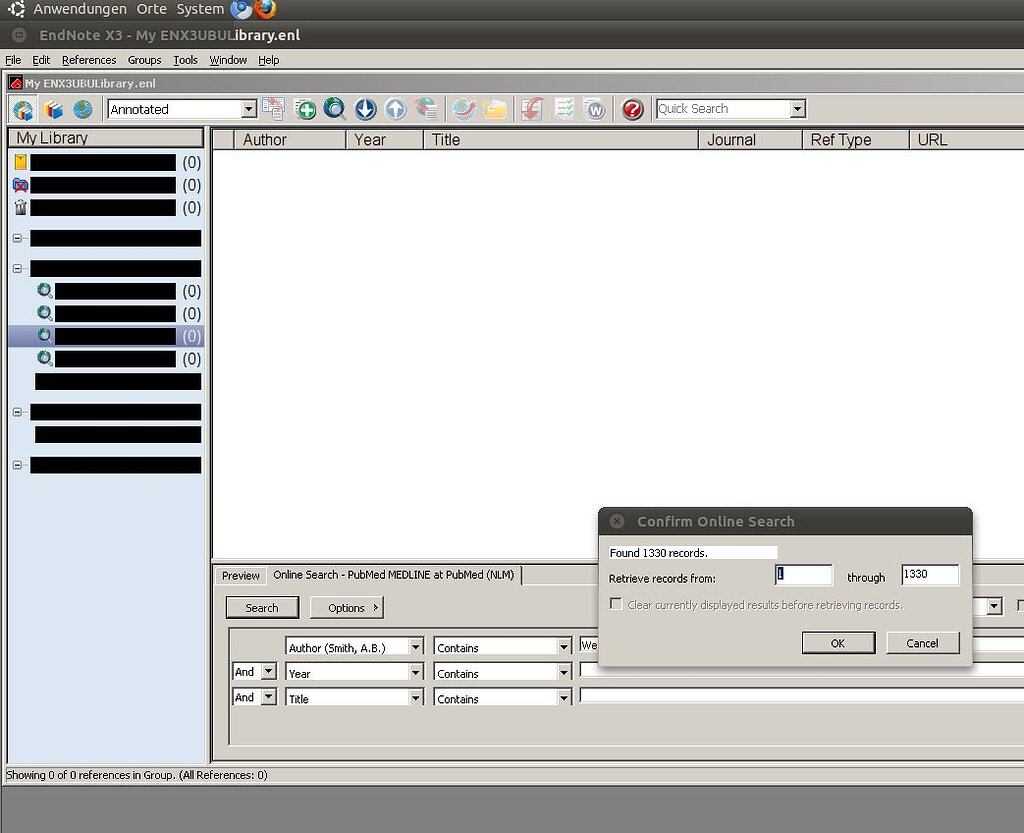
Task: Switch to the Preview tab
Action: point(240,575)
